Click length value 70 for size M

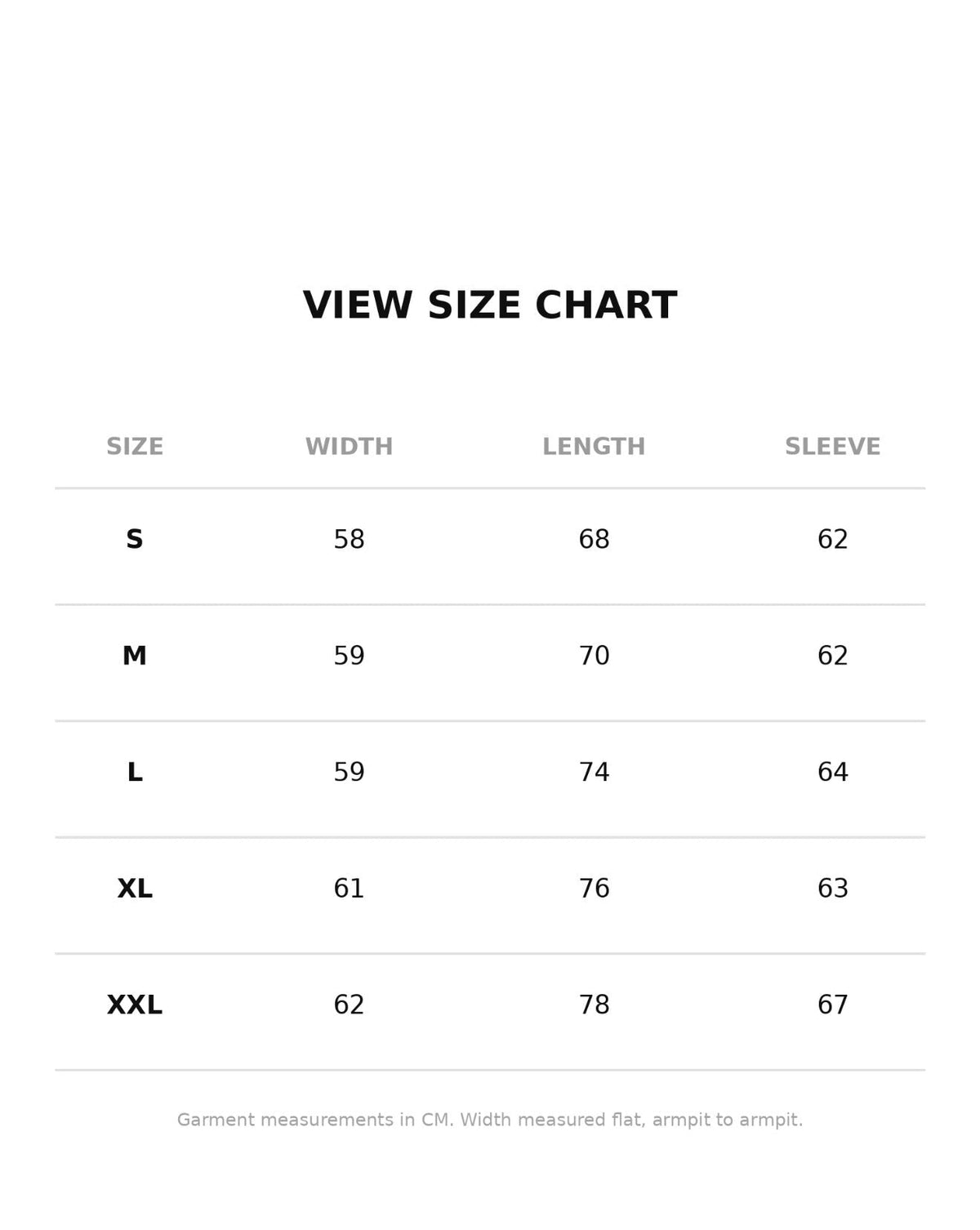pos(594,656)
